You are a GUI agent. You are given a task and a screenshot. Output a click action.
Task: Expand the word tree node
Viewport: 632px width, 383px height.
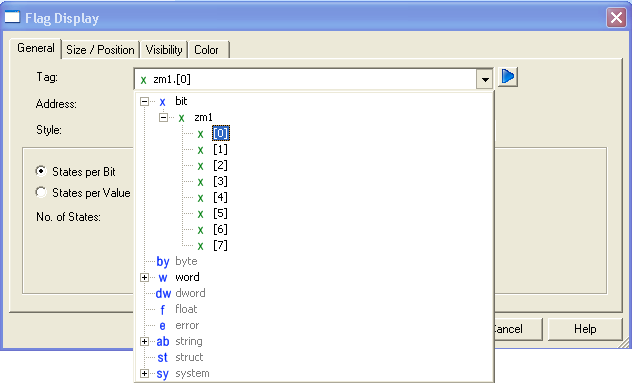click(x=144, y=277)
